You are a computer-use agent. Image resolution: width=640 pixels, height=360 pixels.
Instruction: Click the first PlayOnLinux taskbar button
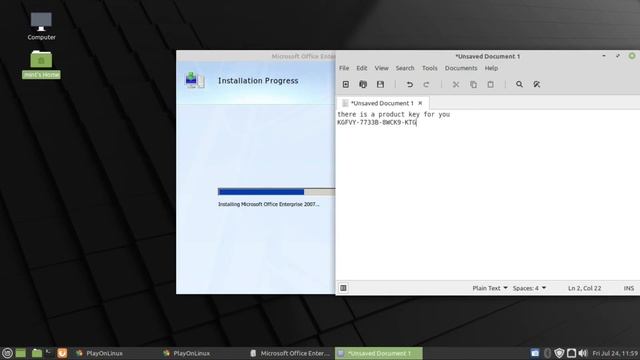pos(99,353)
